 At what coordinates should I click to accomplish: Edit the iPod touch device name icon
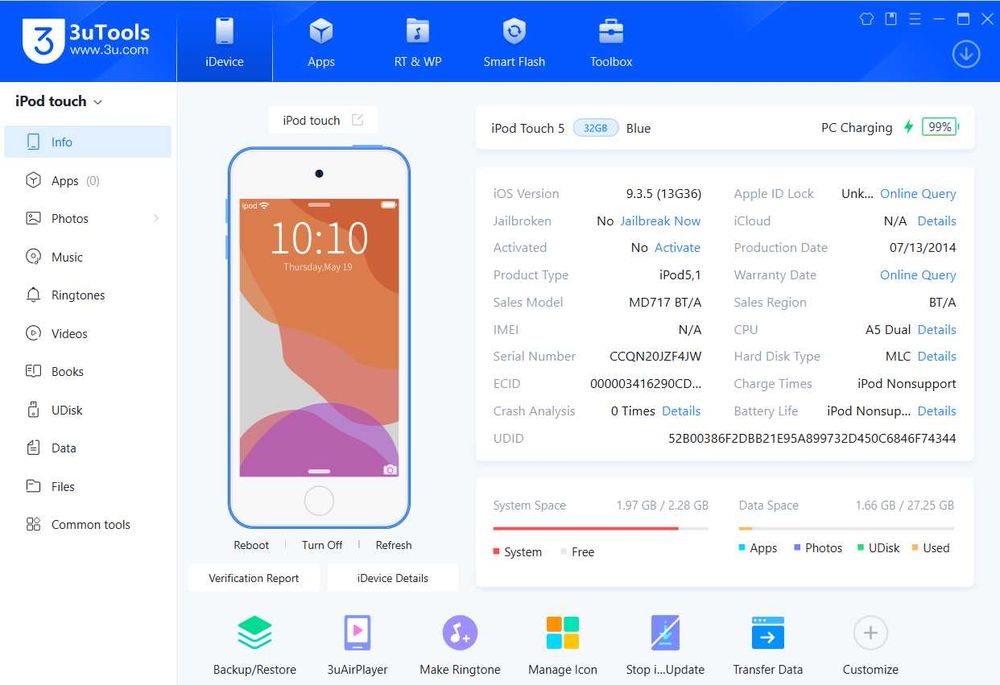[358, 120]
